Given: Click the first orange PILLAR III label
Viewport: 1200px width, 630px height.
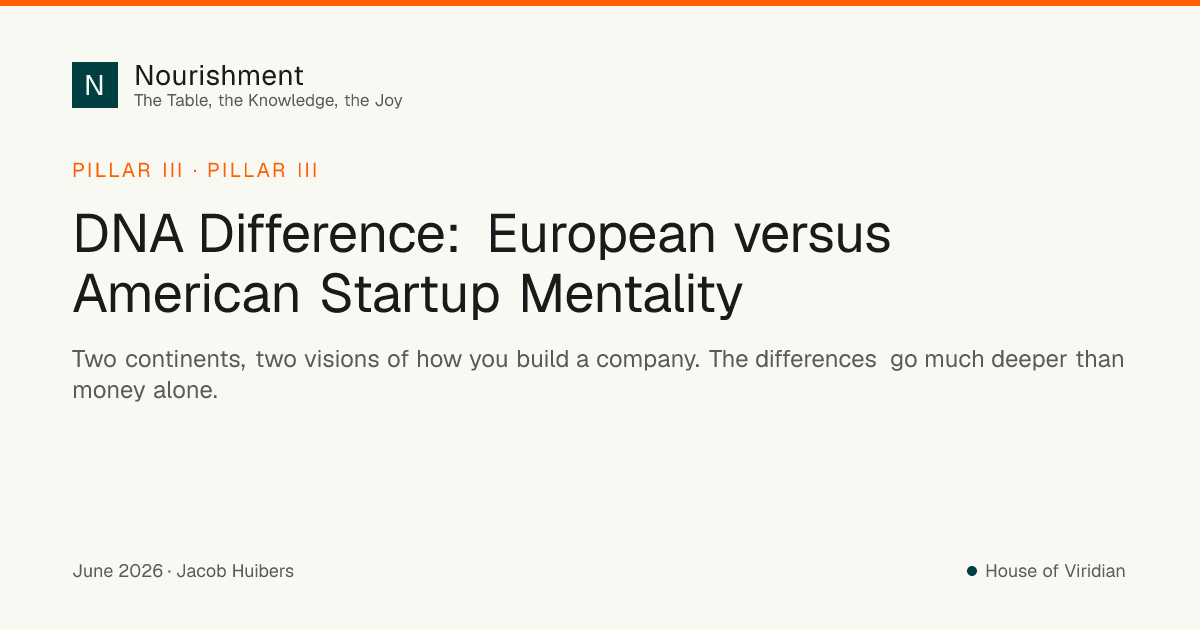Looking at the screenshot, I should [128, 170].
